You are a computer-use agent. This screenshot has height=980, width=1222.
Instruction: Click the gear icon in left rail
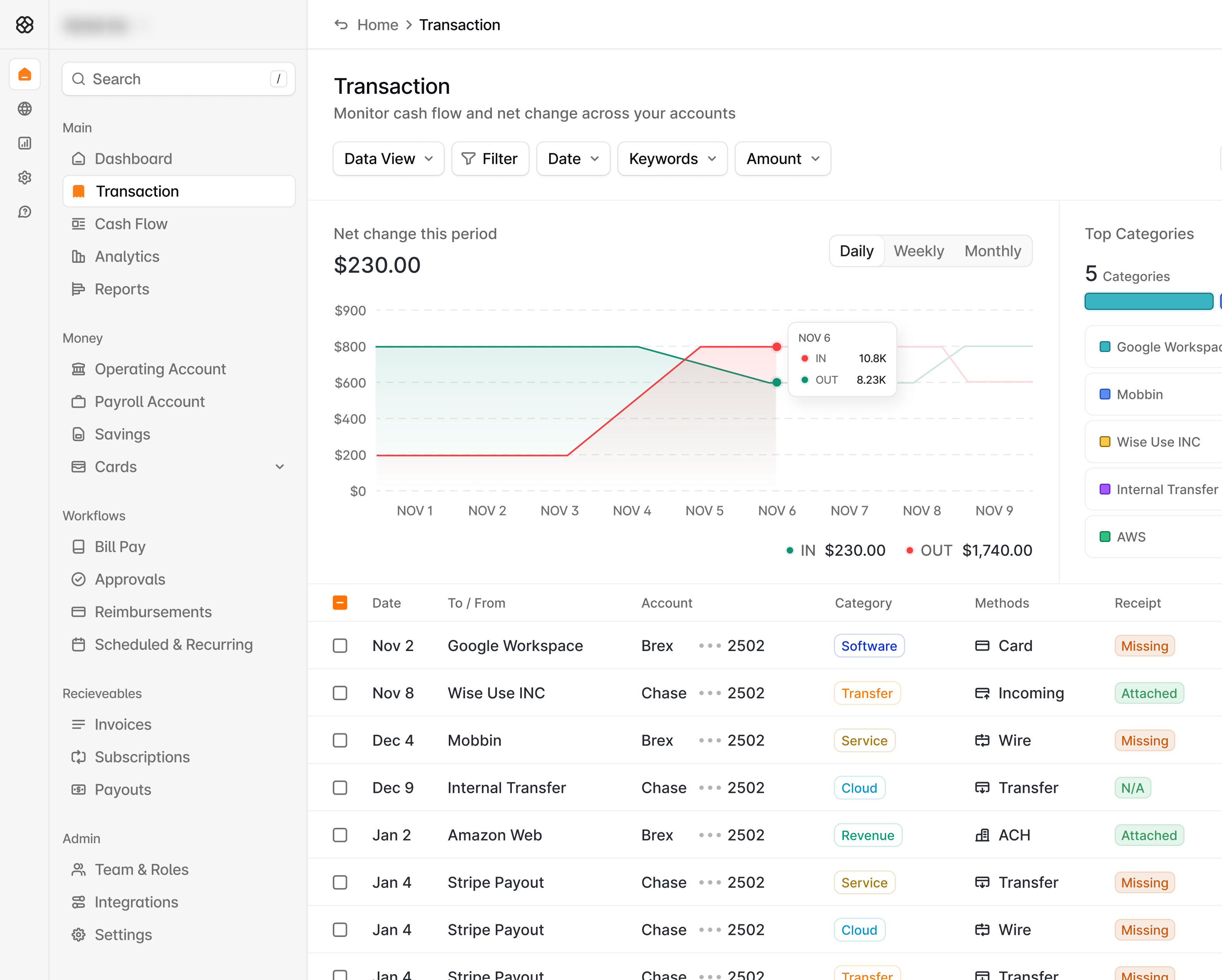pyautogui.click(x=24, y=178)
